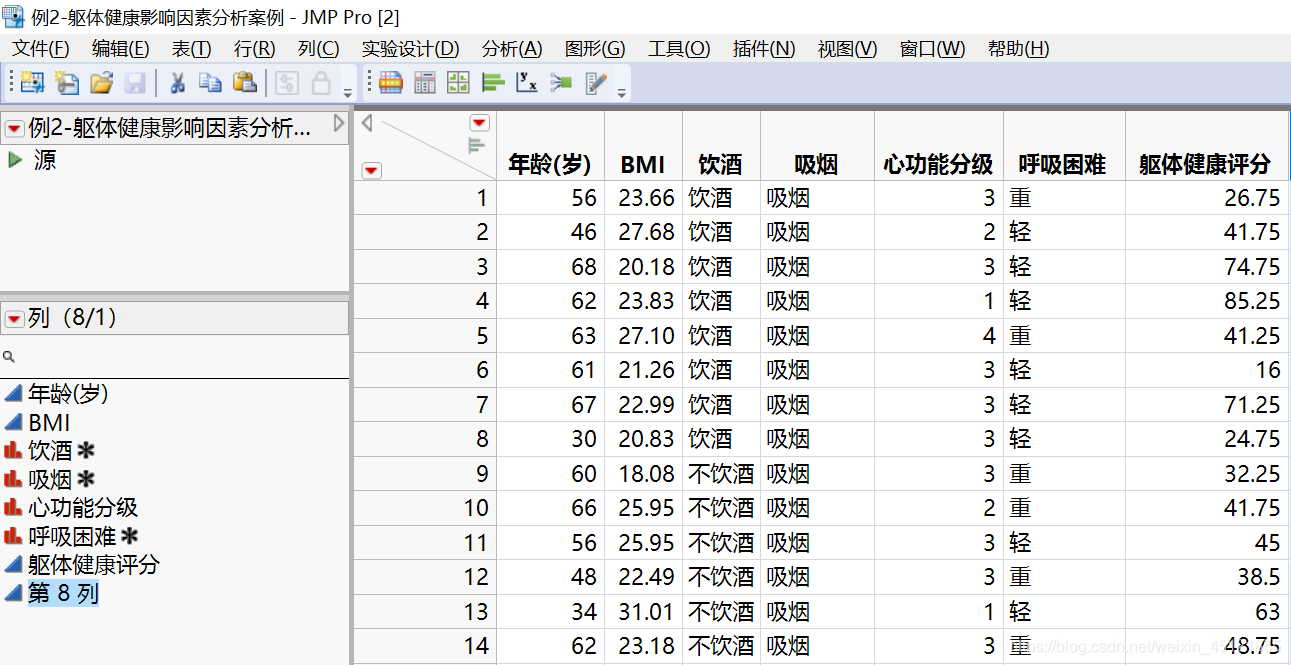Click the New Script toolbar icon
The image size is (1291, 665).
pyautogui.click(x=67, y=83)
